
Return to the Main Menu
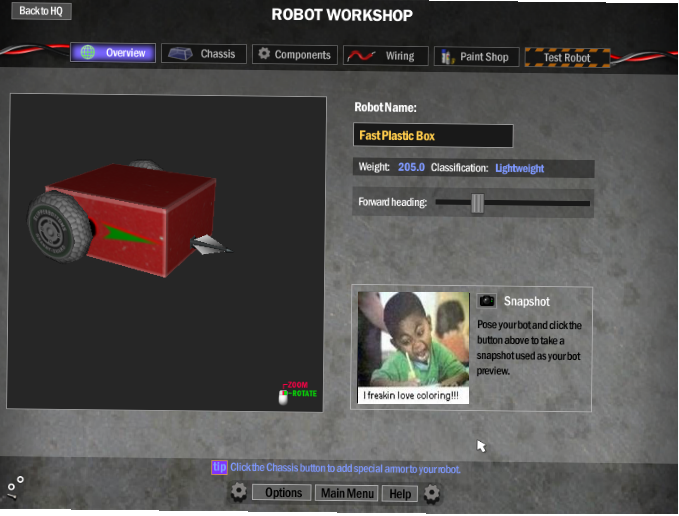(x=346, y=493)
